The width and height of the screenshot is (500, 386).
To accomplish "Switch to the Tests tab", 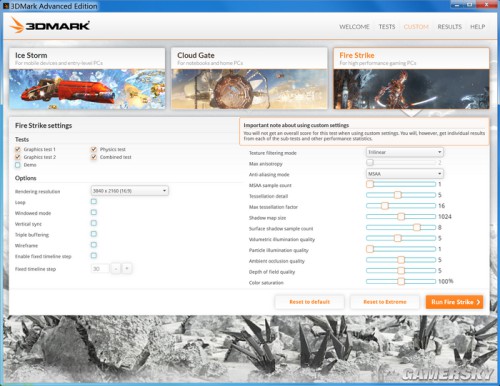I will pos(387,27).
